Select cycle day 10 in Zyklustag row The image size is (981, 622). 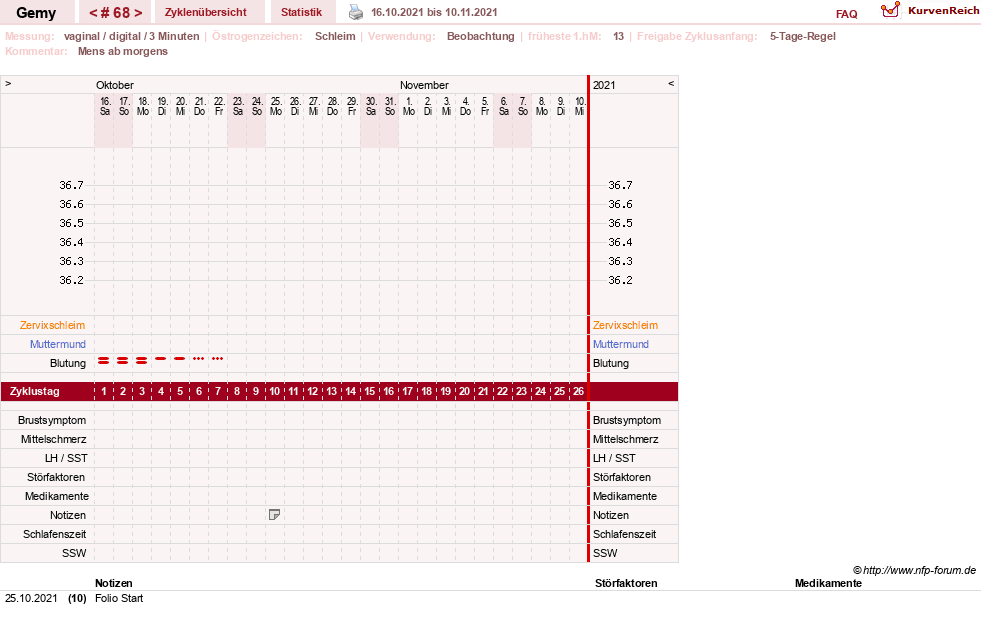[x=275, y=391]
